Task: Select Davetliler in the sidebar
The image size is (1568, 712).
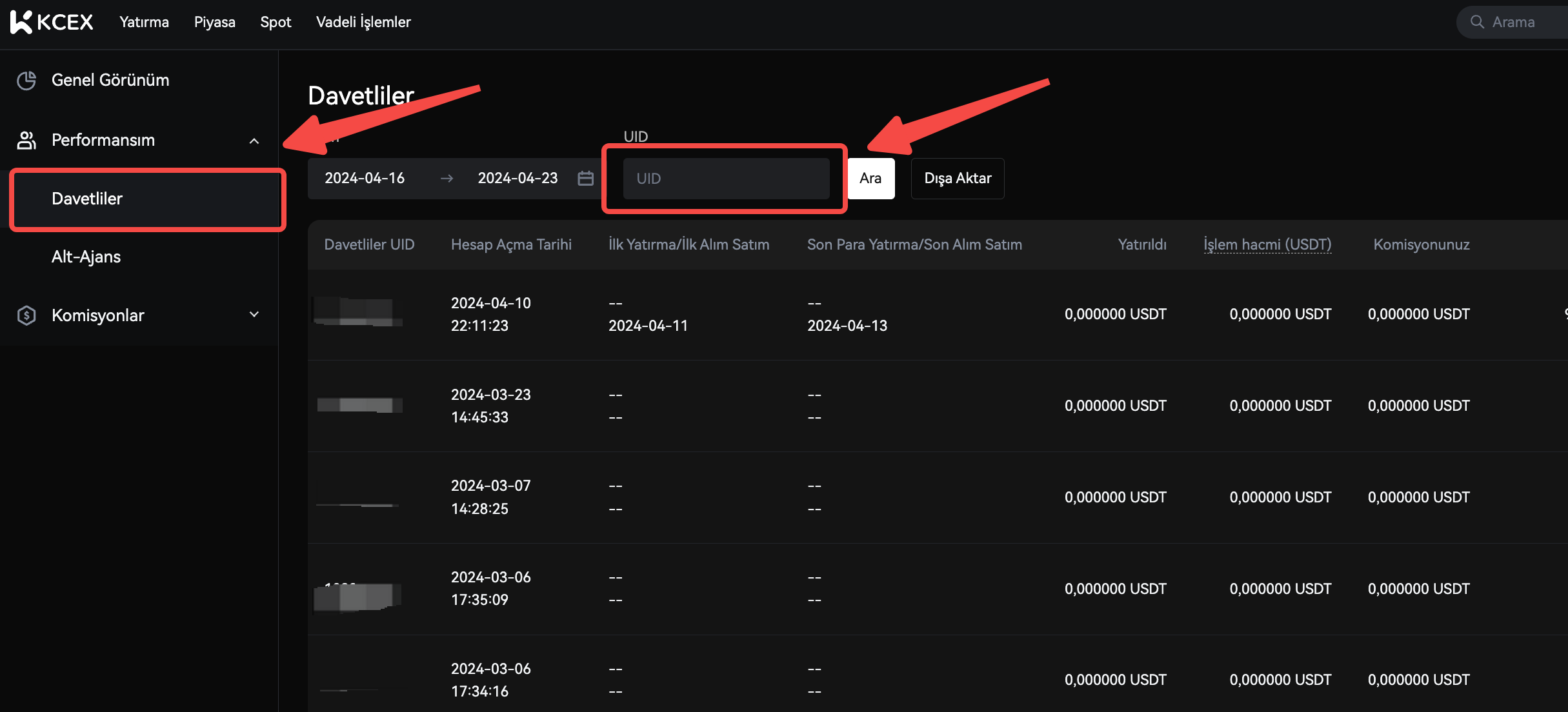Action: coord(87,199)
